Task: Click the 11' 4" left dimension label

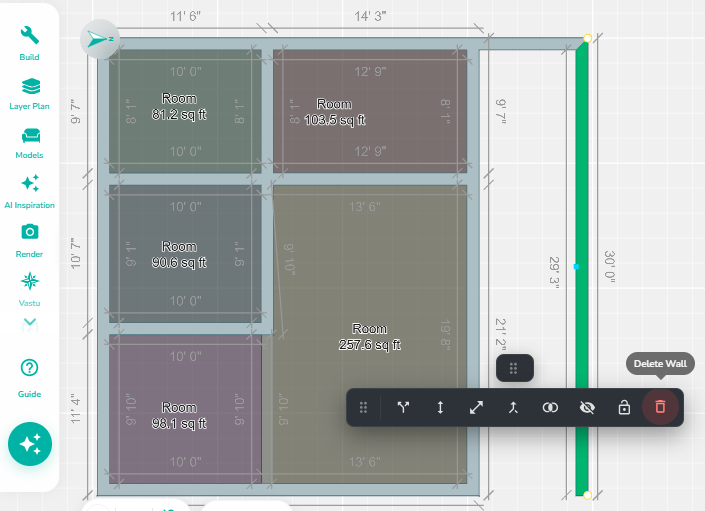Action: point(76,408)
